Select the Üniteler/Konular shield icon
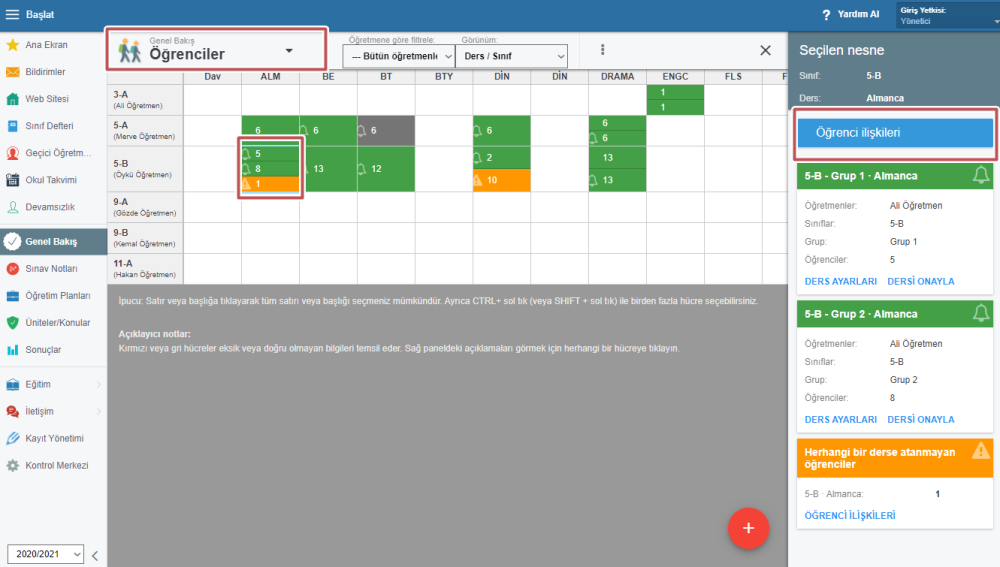1000x567 pixels. coord(12,323)
